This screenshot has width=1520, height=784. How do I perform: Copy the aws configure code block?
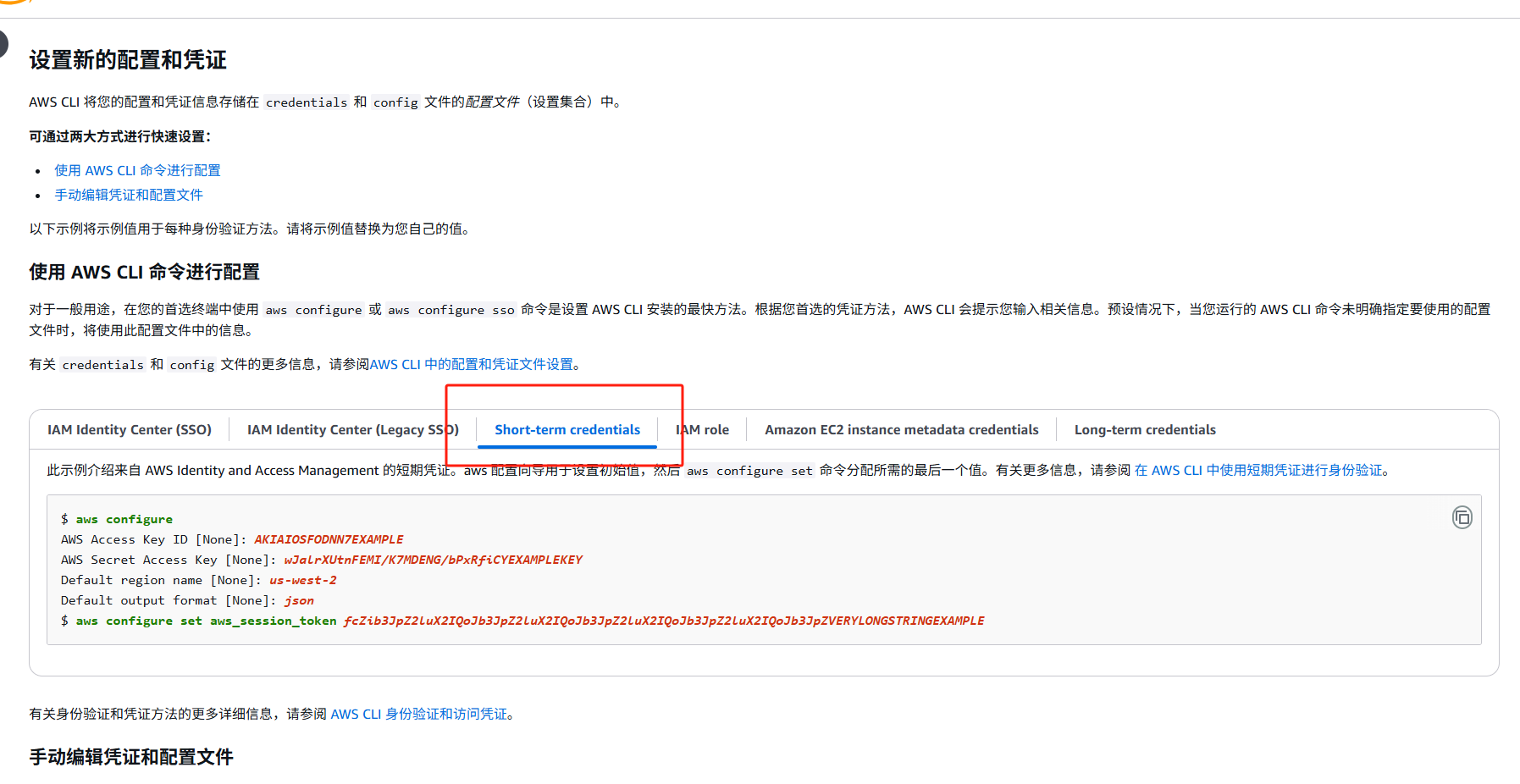tap(1462, 517)
